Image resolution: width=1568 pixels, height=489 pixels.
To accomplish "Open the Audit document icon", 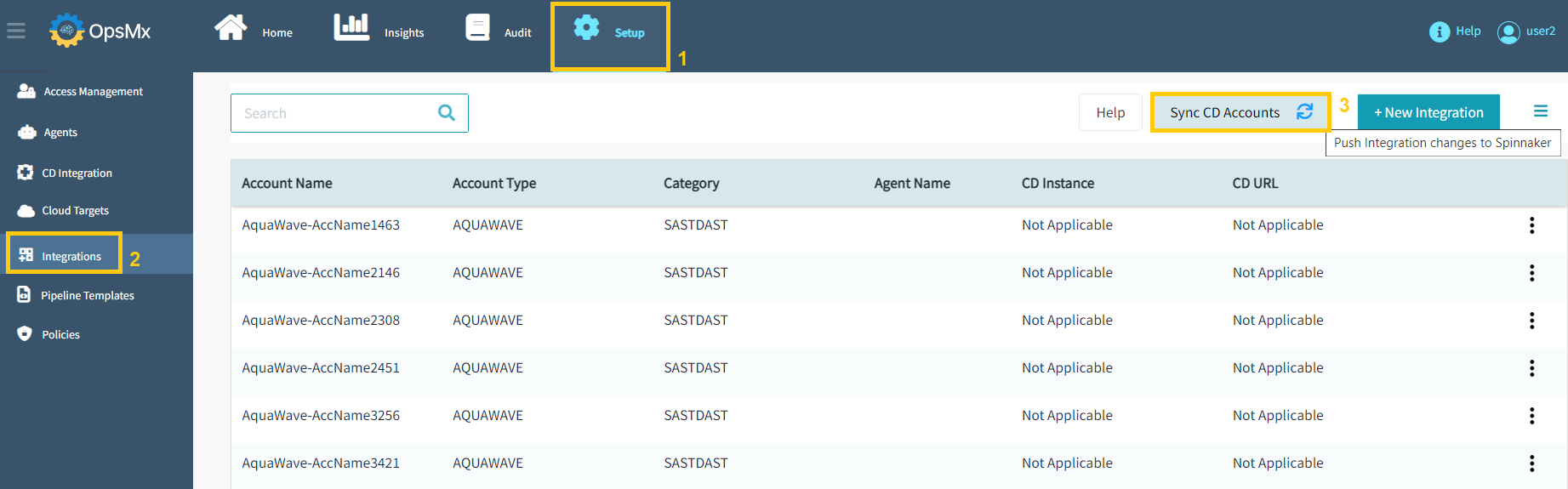I will pyautogui.click(x=477, y=28).
